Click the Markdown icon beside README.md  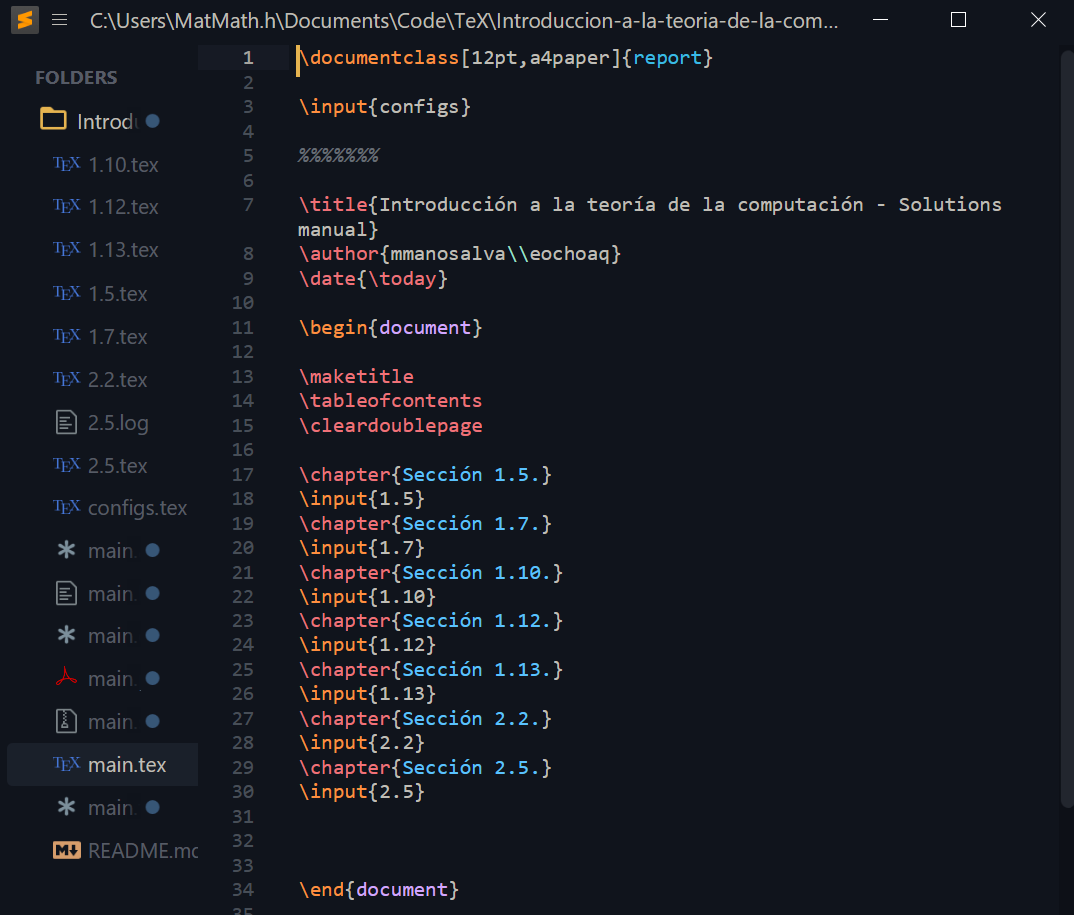pos(66,850)
